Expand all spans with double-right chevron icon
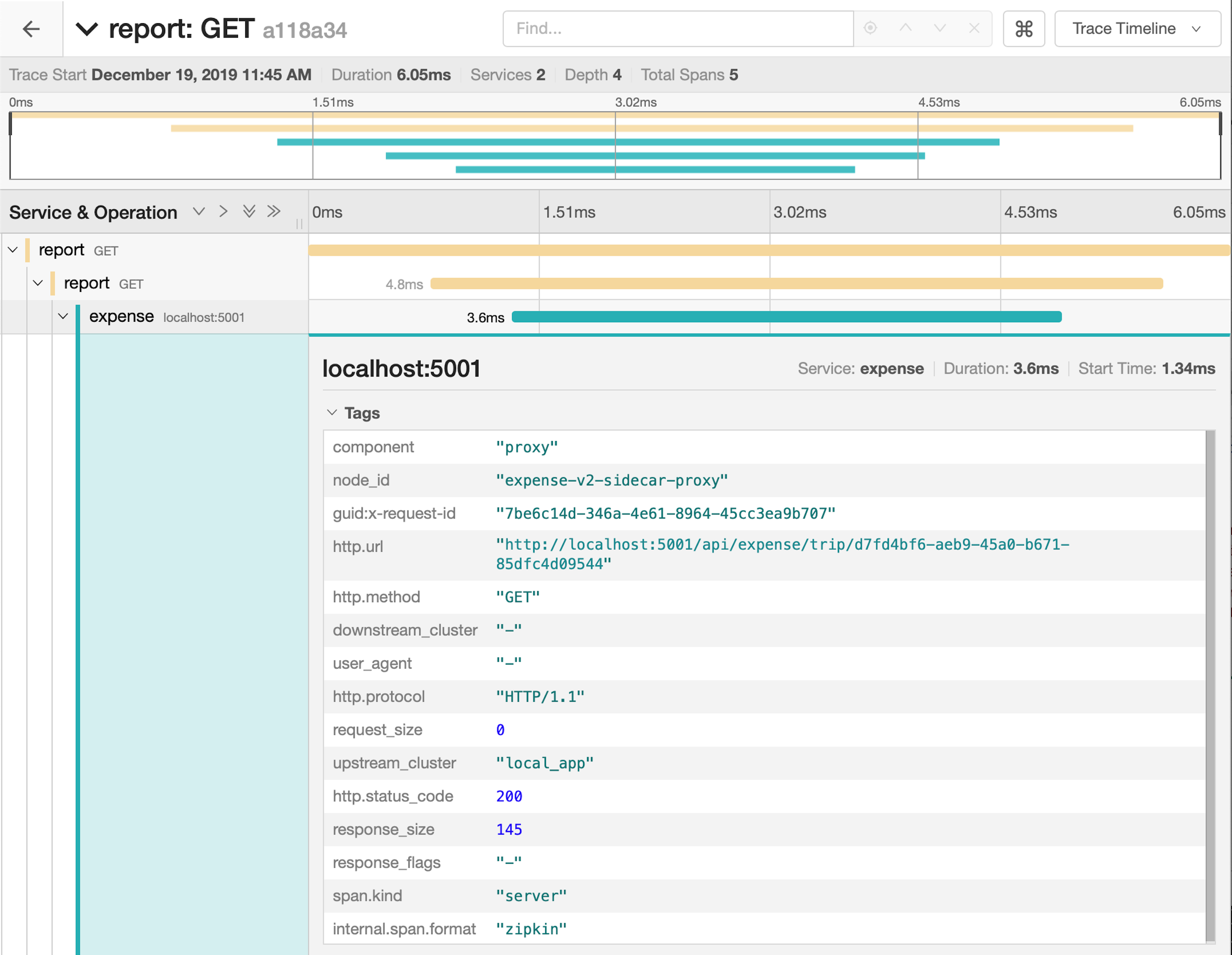 [x=274, y=211]
